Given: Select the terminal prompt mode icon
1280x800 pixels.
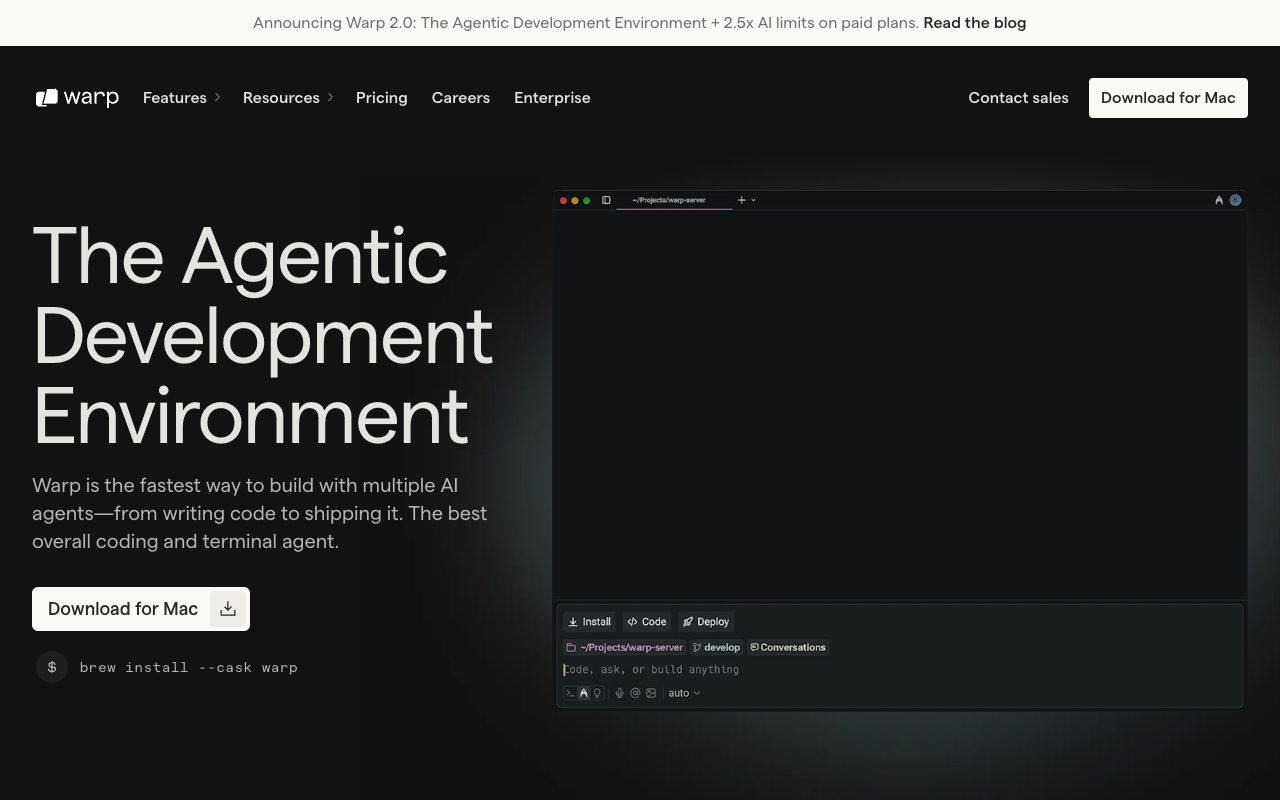Looking at the screenshot, I should (570, 693).
